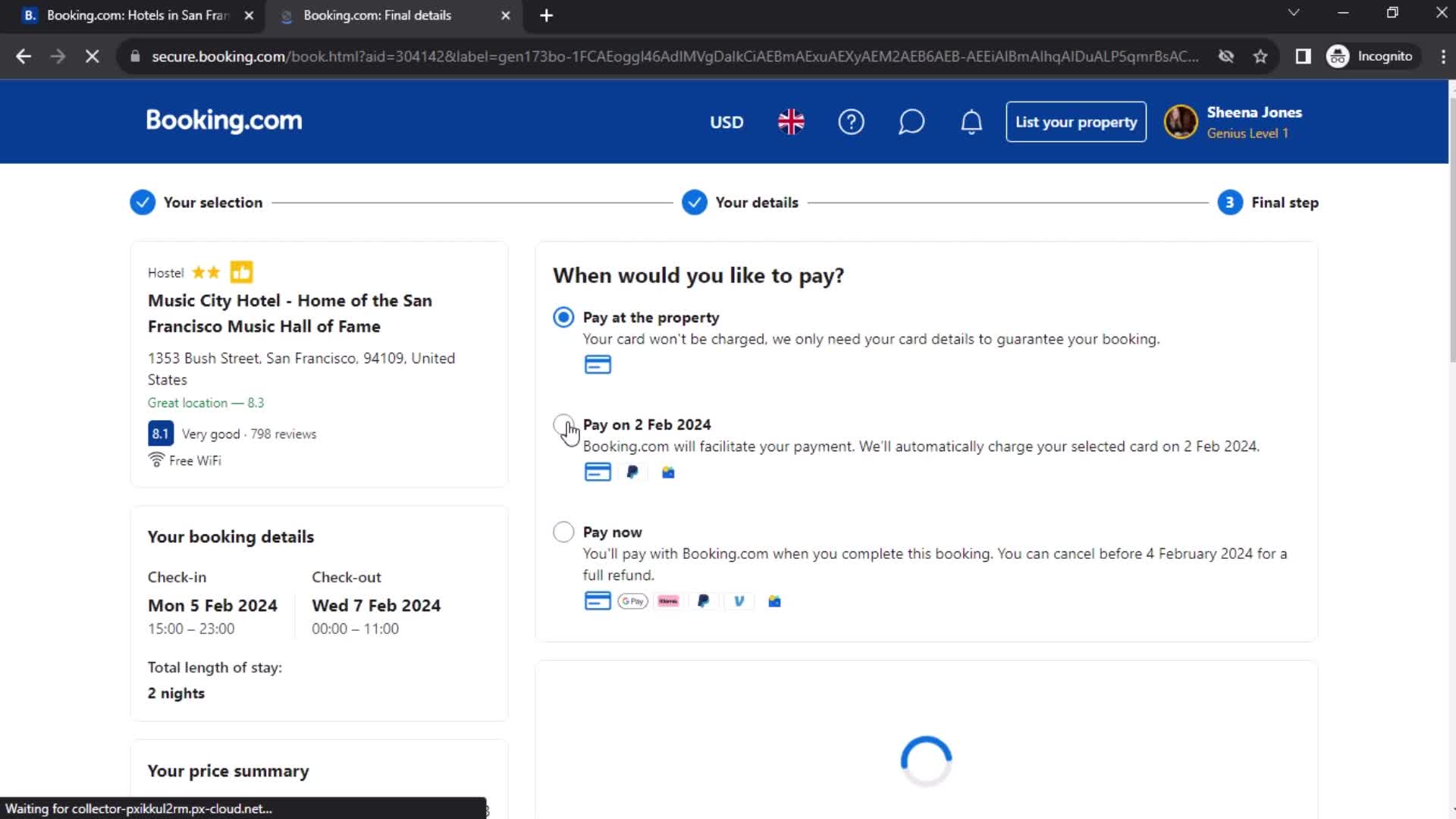Click the PayPal icon under Pay on 2 Feb 2024
This screenshot has width=1456, height=819.
click(632, 472)
